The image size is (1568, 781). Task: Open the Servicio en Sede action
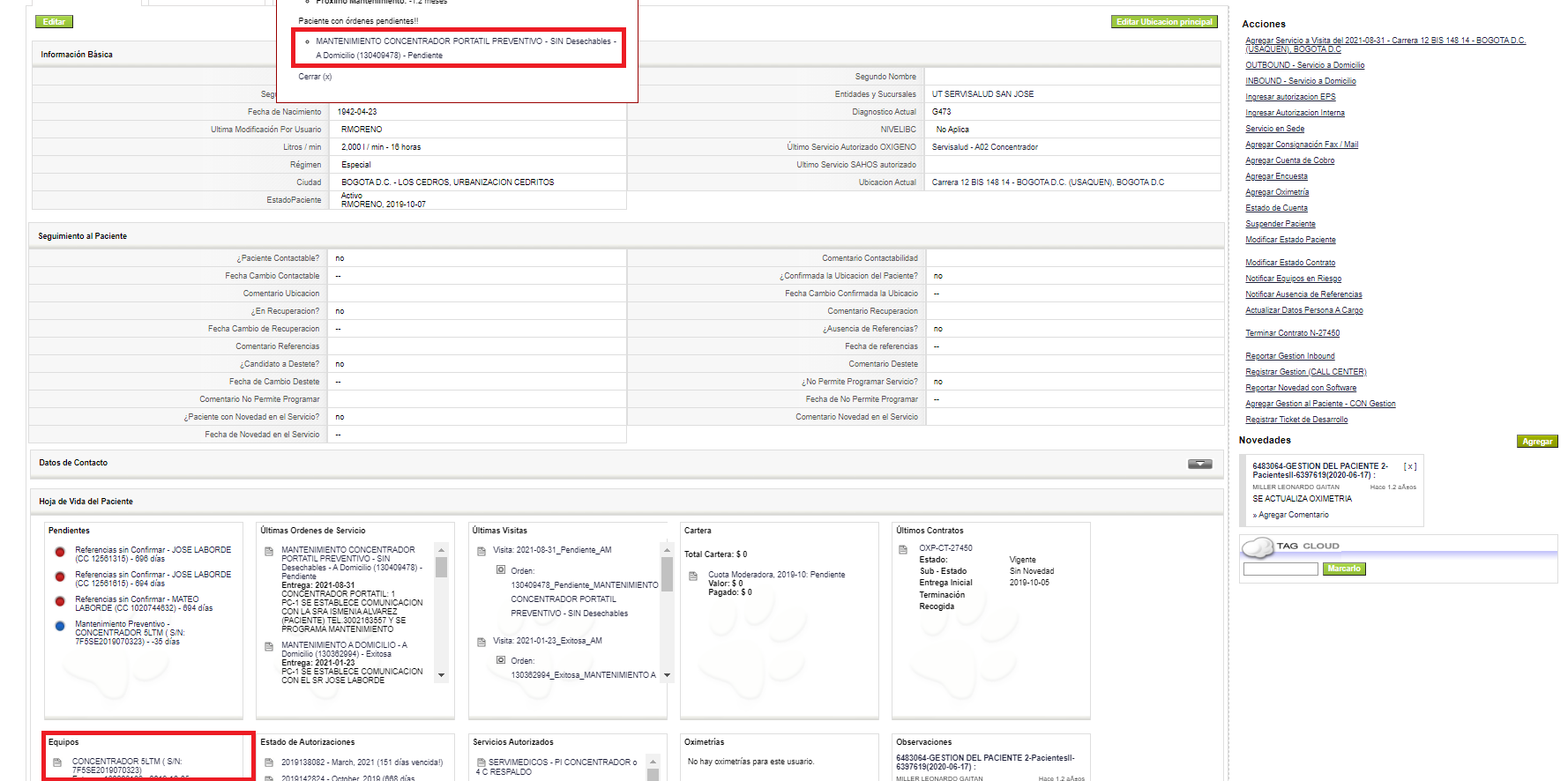pos(1274,129)
